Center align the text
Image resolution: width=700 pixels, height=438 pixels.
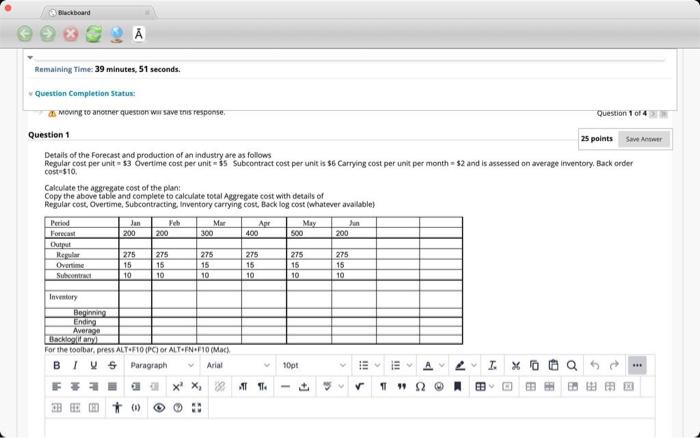pyautogui.click(x=75, y=387)
